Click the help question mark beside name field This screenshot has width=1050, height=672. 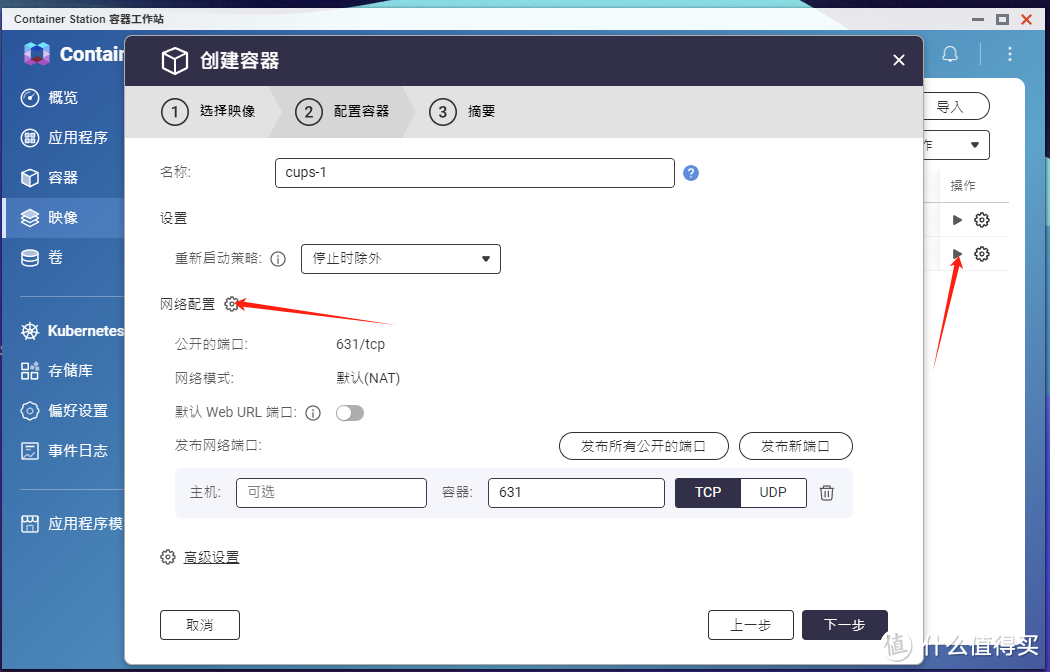[x=691, y=173]
